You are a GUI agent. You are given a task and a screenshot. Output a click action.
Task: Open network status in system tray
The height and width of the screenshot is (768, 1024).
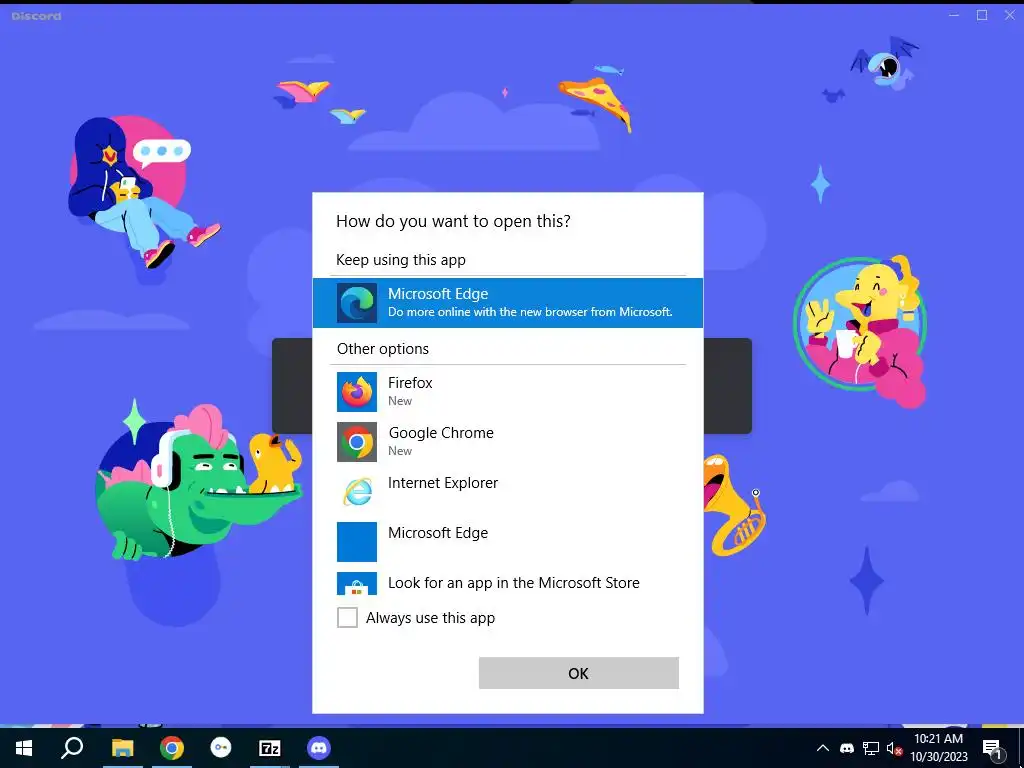point(871,748)
